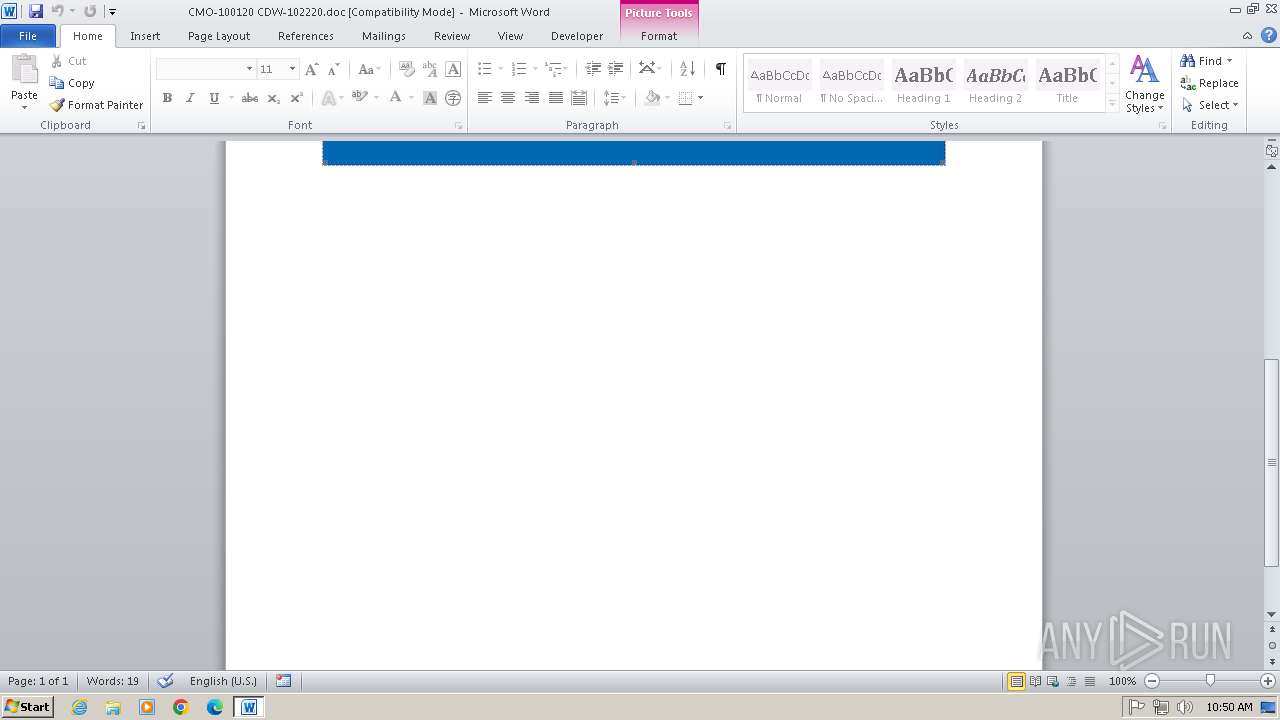The height and width of the screenshot is (720, 1280).
Task: Open the Select dropdown
Action: pyautogui.click(x=1209, y=105)
